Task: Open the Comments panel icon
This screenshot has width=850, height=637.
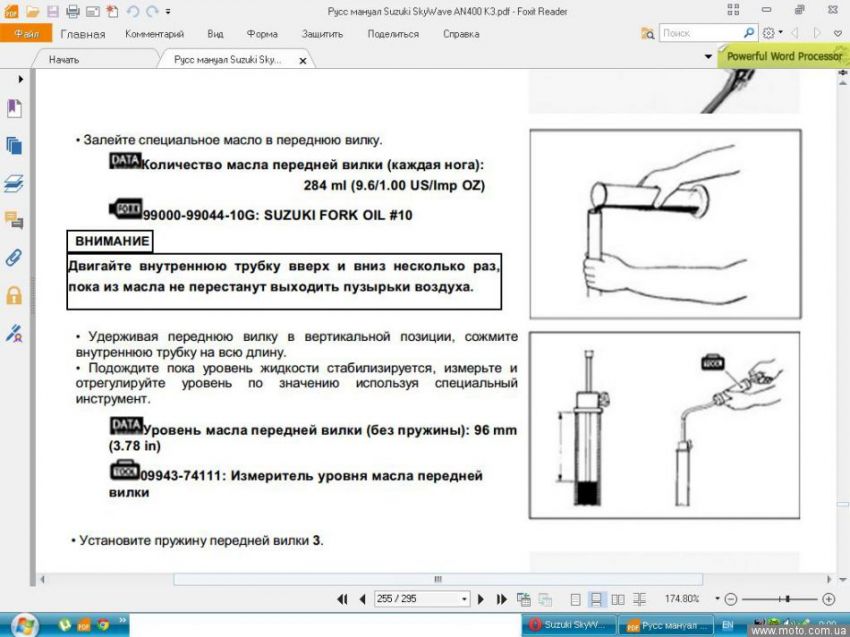Action: [14, 220]
